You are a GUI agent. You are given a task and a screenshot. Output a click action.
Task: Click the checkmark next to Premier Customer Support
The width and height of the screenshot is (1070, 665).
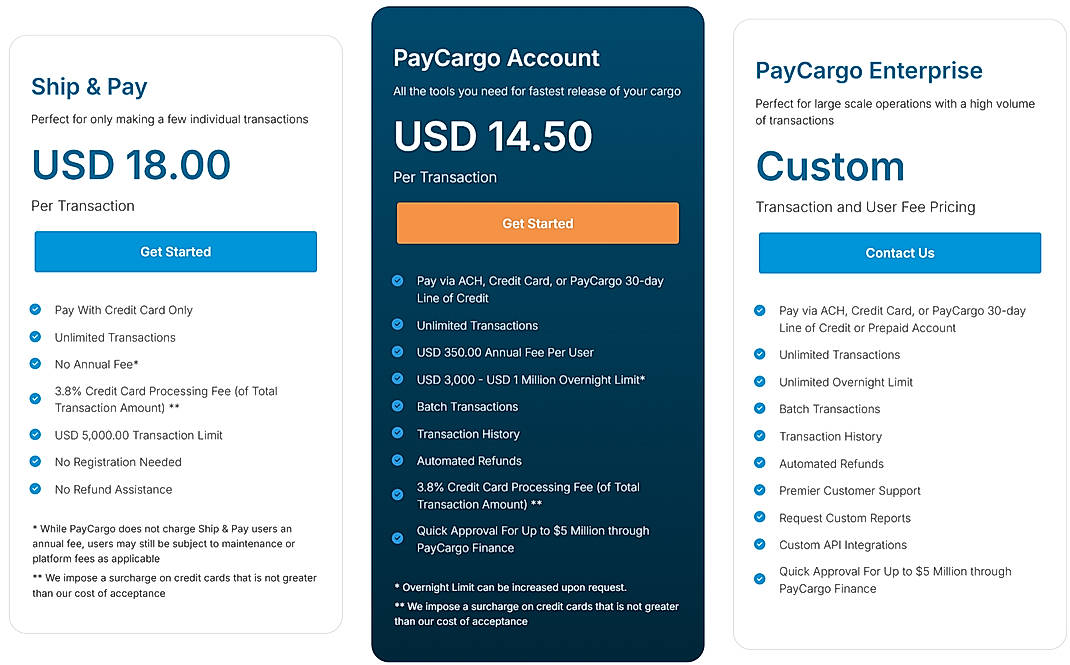(x=759, y=491)
